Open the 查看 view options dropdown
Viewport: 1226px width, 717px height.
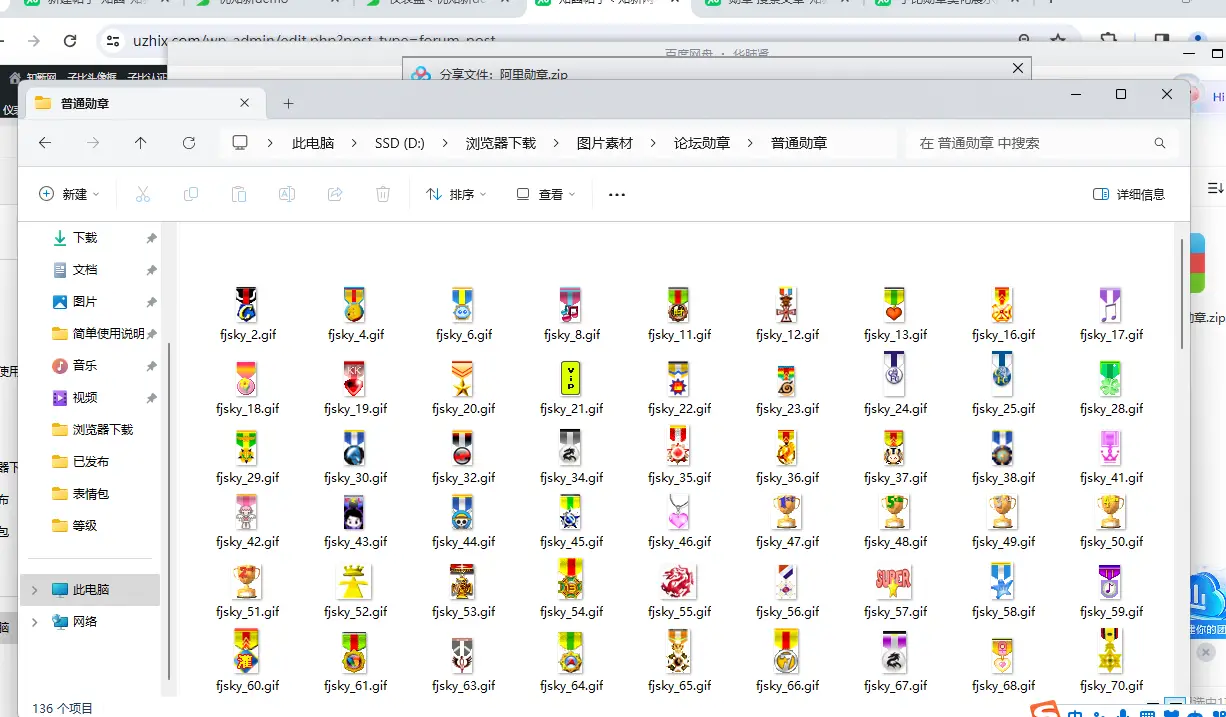[545, 194]
